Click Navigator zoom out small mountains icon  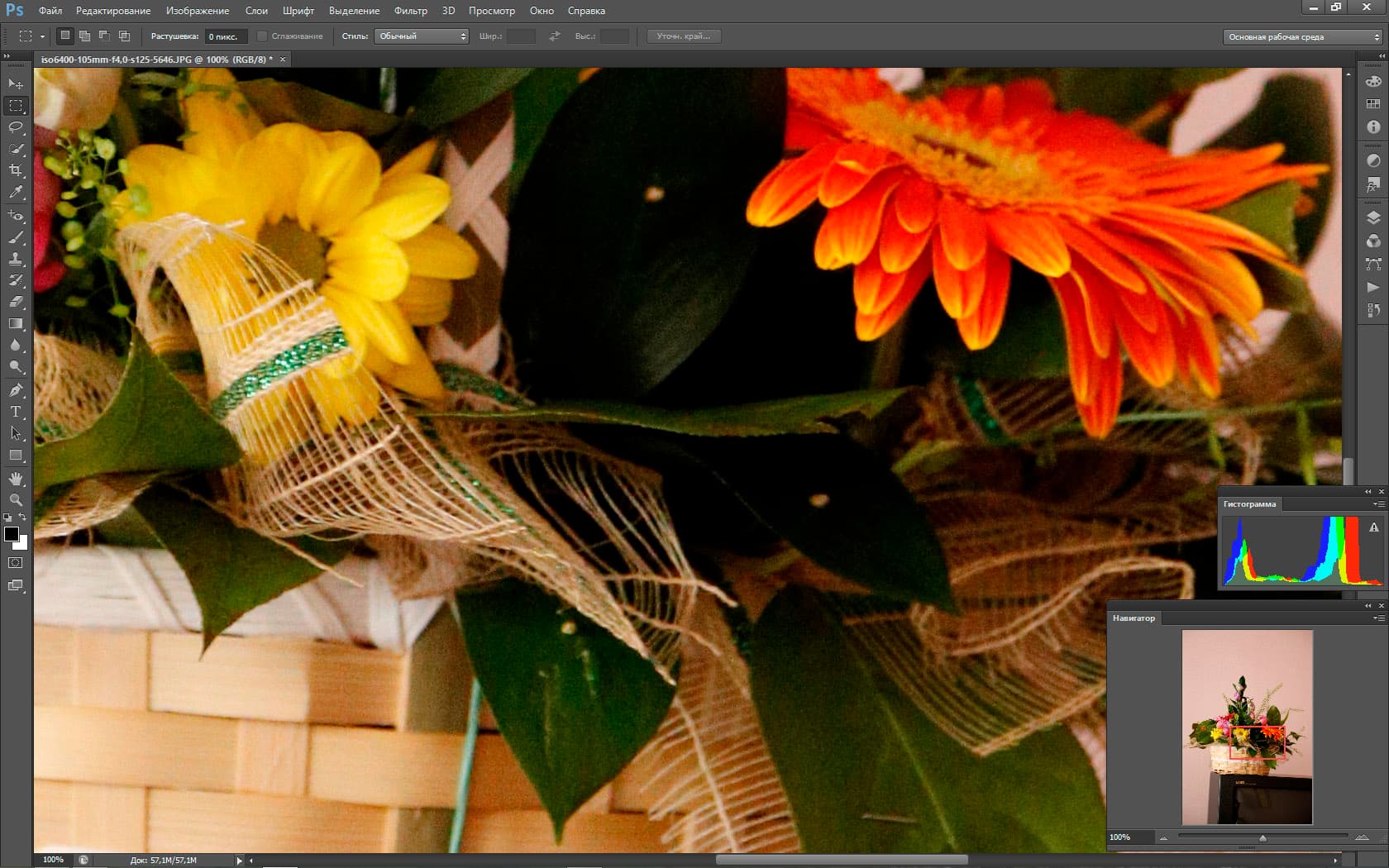[1164, 838]
